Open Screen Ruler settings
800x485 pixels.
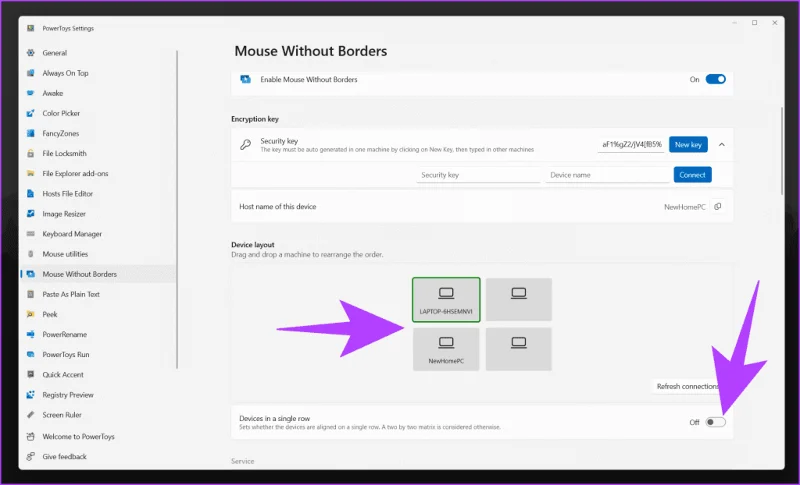tap(62, 415)
